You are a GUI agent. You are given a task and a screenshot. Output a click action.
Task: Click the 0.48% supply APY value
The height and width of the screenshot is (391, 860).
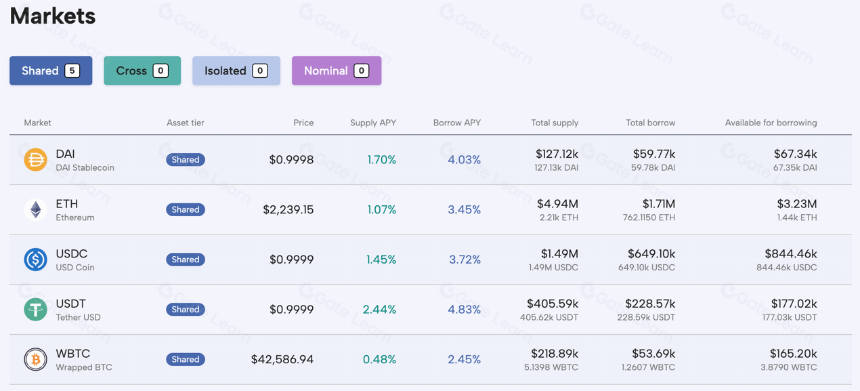click(x=380, y=359)
